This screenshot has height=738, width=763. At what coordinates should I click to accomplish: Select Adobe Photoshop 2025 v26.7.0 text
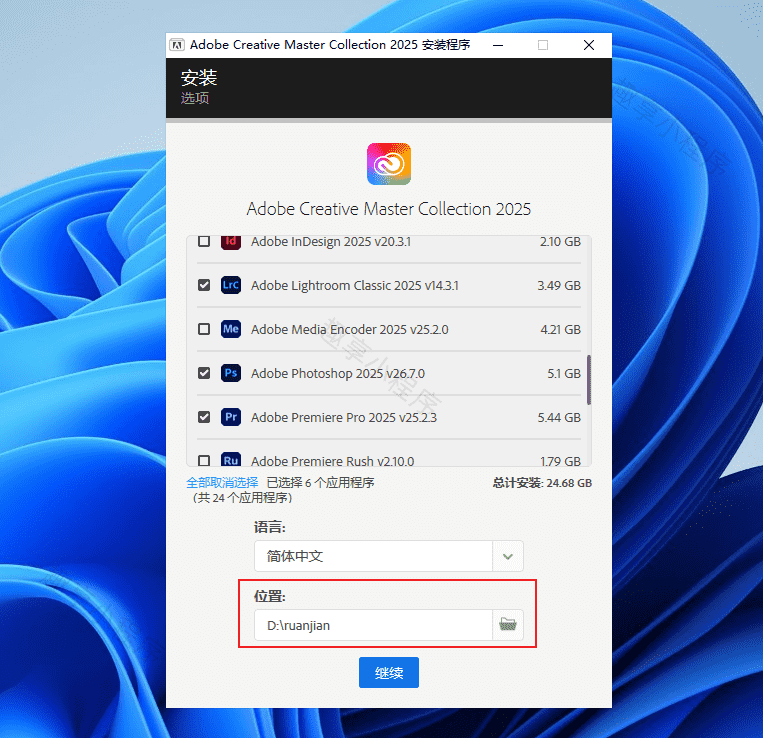tap(338, 374)
